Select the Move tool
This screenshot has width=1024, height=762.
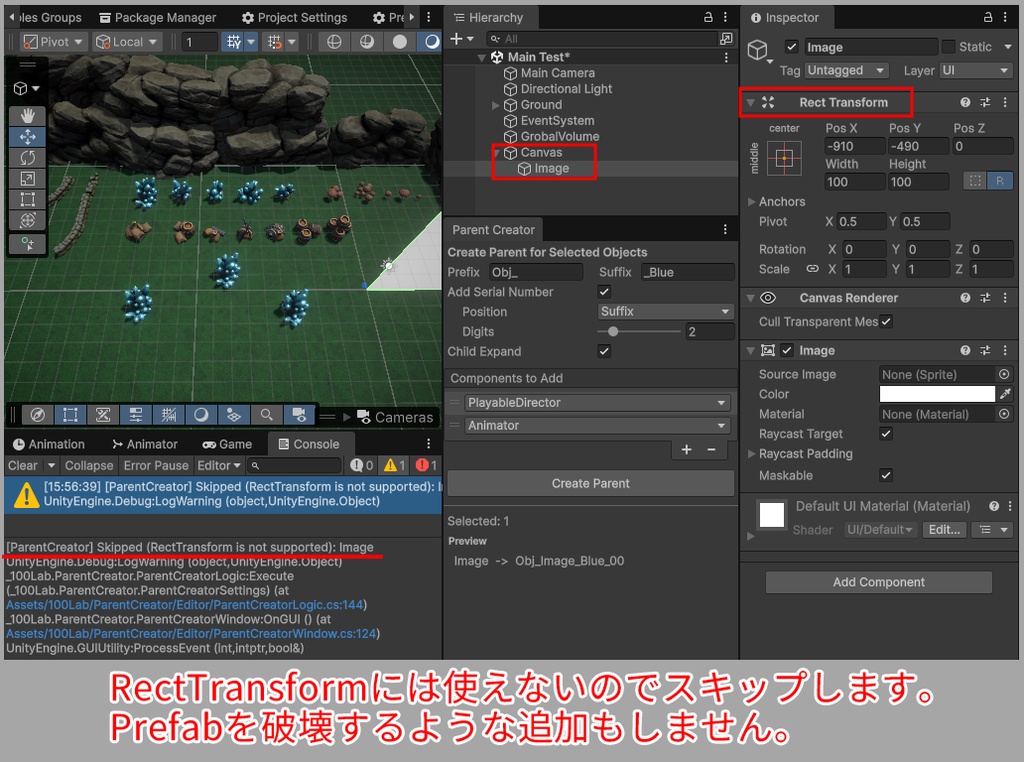[27, 136]
